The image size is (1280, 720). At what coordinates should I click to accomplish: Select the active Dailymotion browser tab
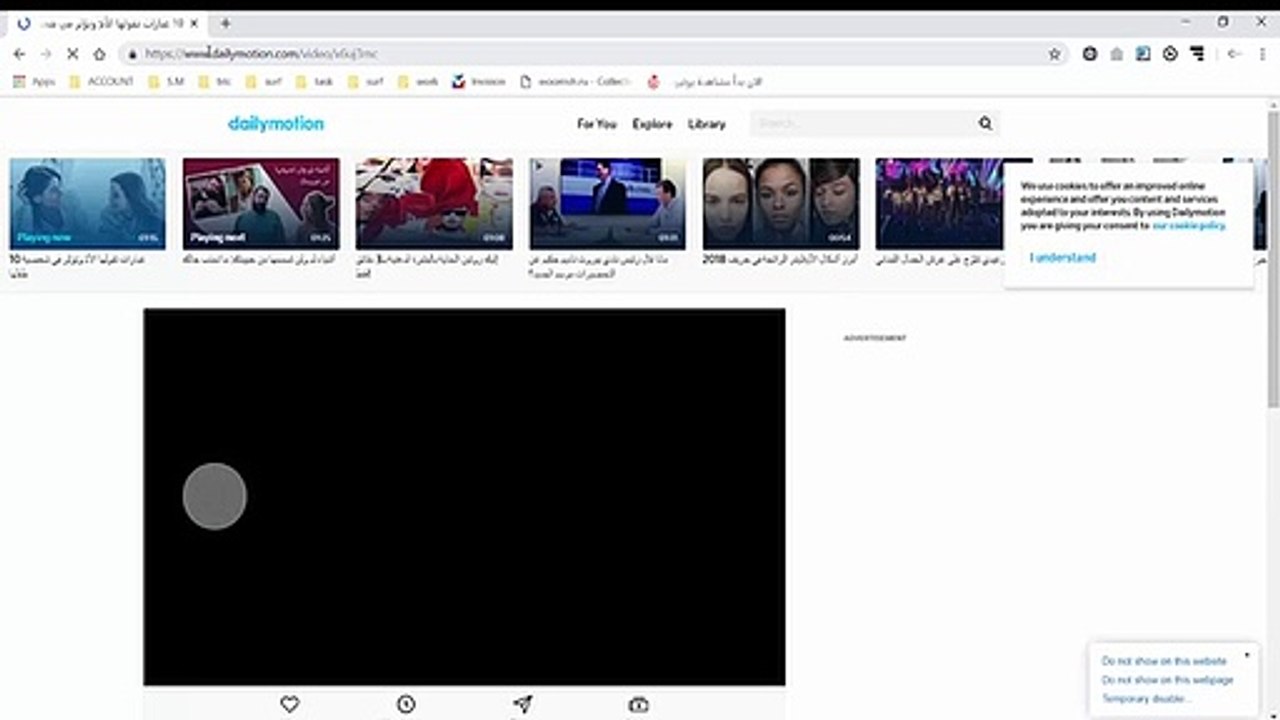(106, 23)
